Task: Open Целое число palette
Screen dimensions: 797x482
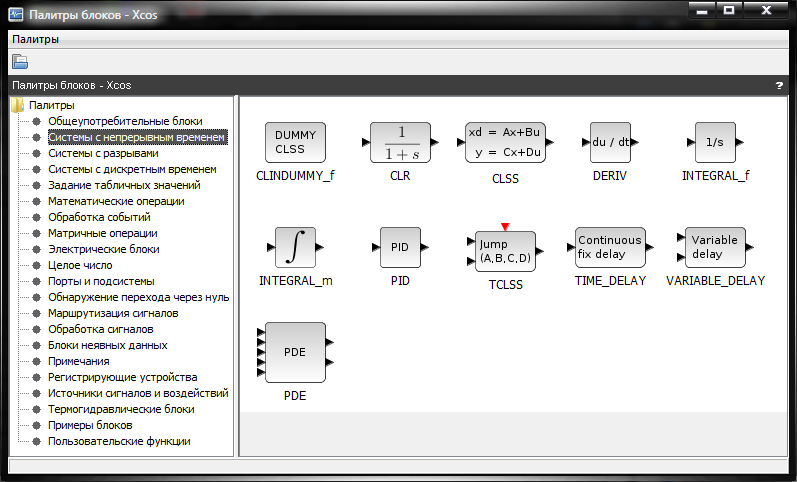Action: [x=80, y=265]
